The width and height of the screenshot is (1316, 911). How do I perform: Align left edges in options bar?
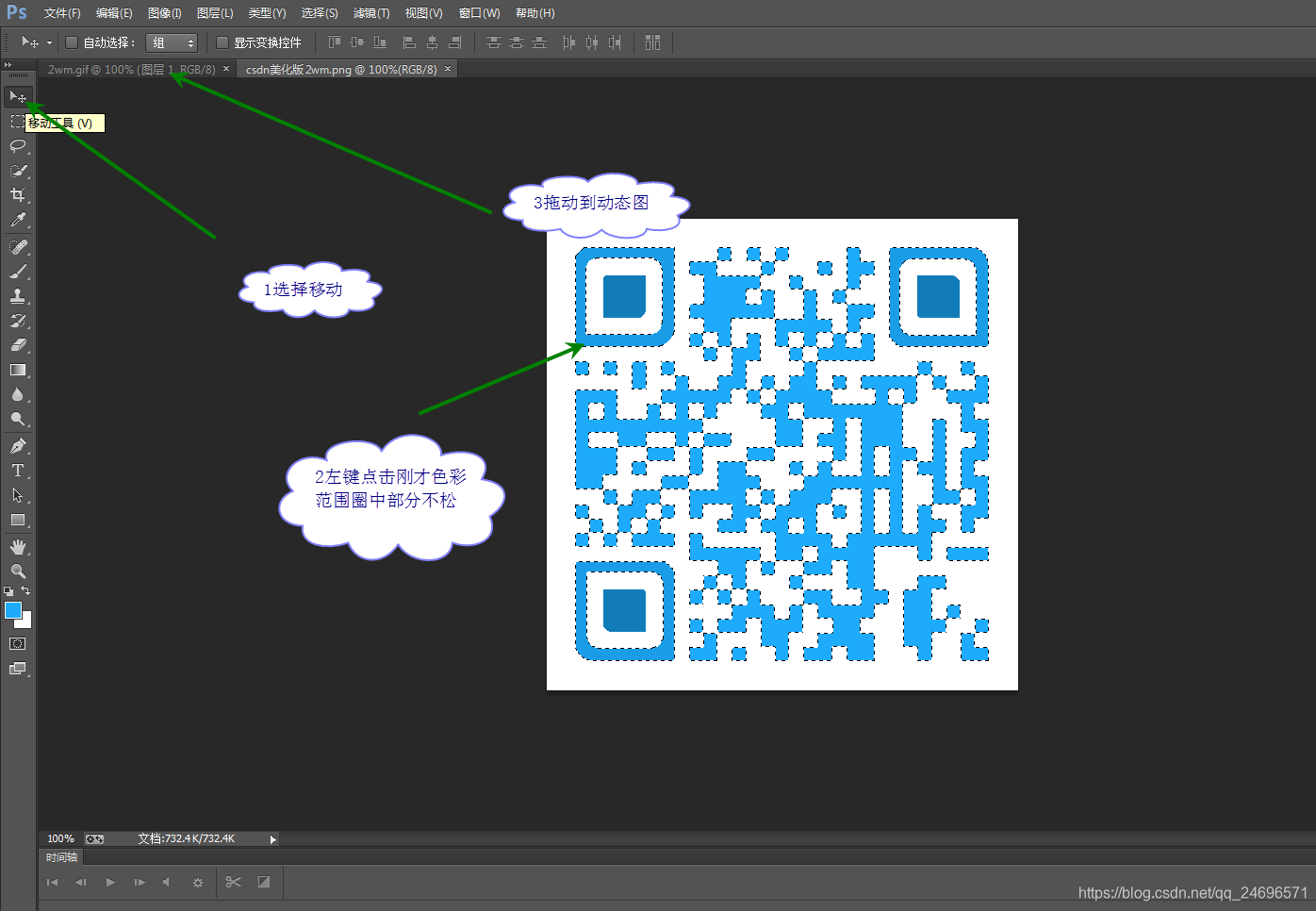(x=409, y=42)
